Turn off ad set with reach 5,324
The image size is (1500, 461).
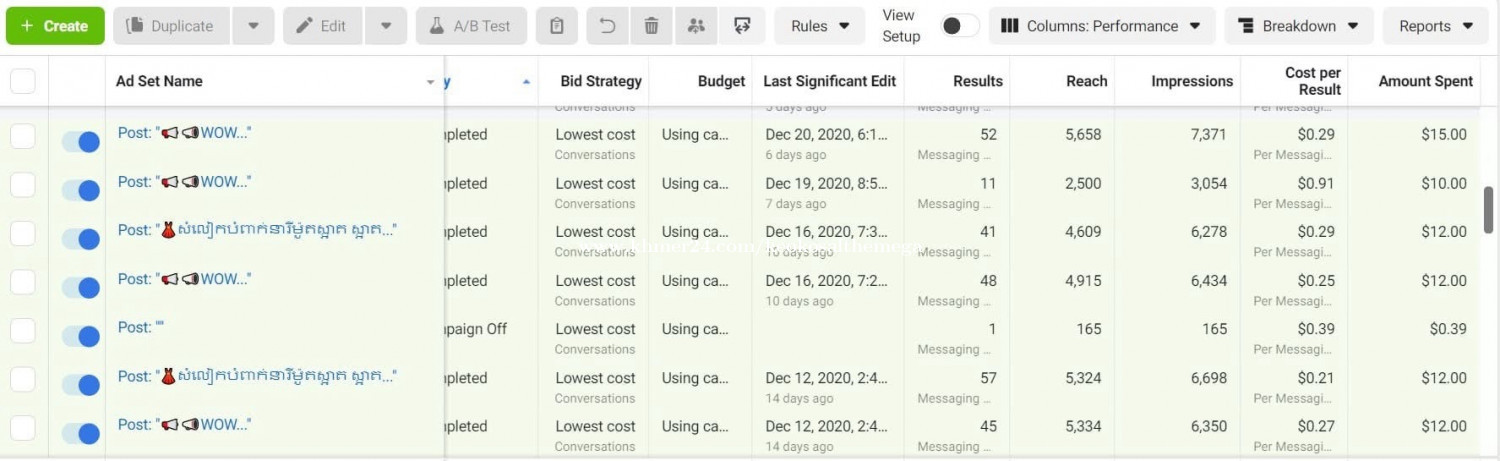(80, 384)
